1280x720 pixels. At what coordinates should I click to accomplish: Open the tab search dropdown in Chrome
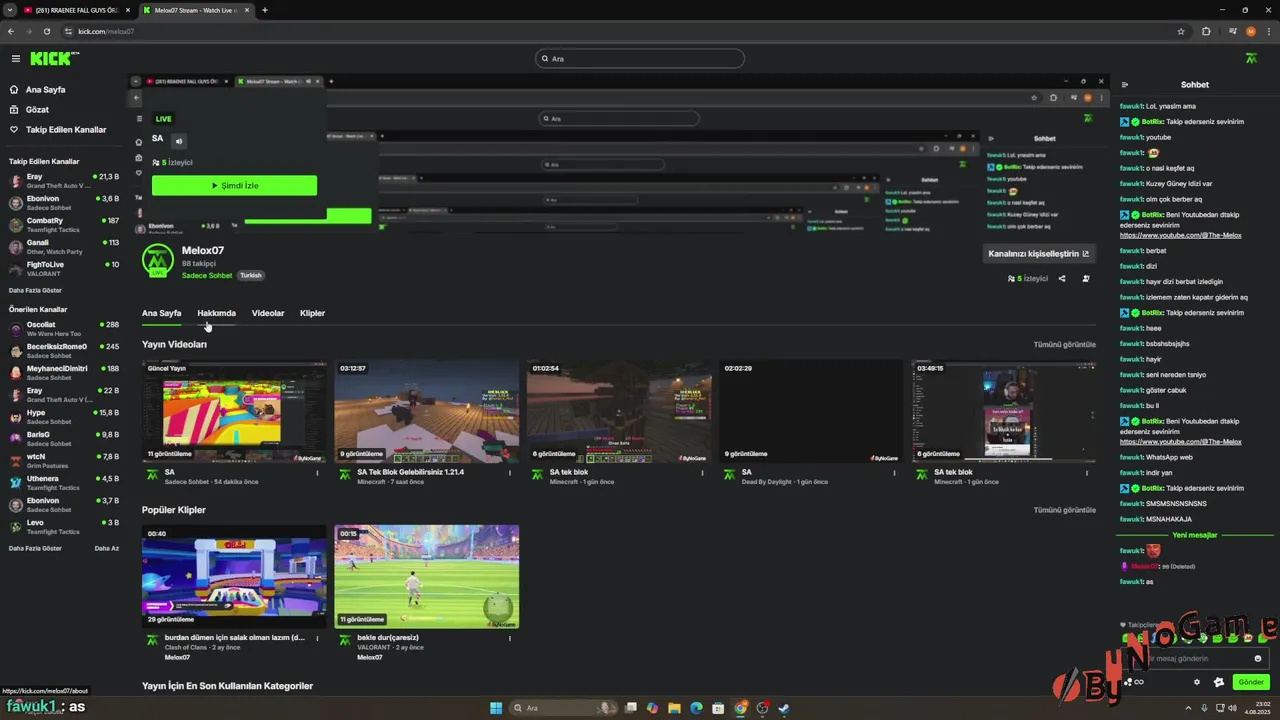pos(9,10)
